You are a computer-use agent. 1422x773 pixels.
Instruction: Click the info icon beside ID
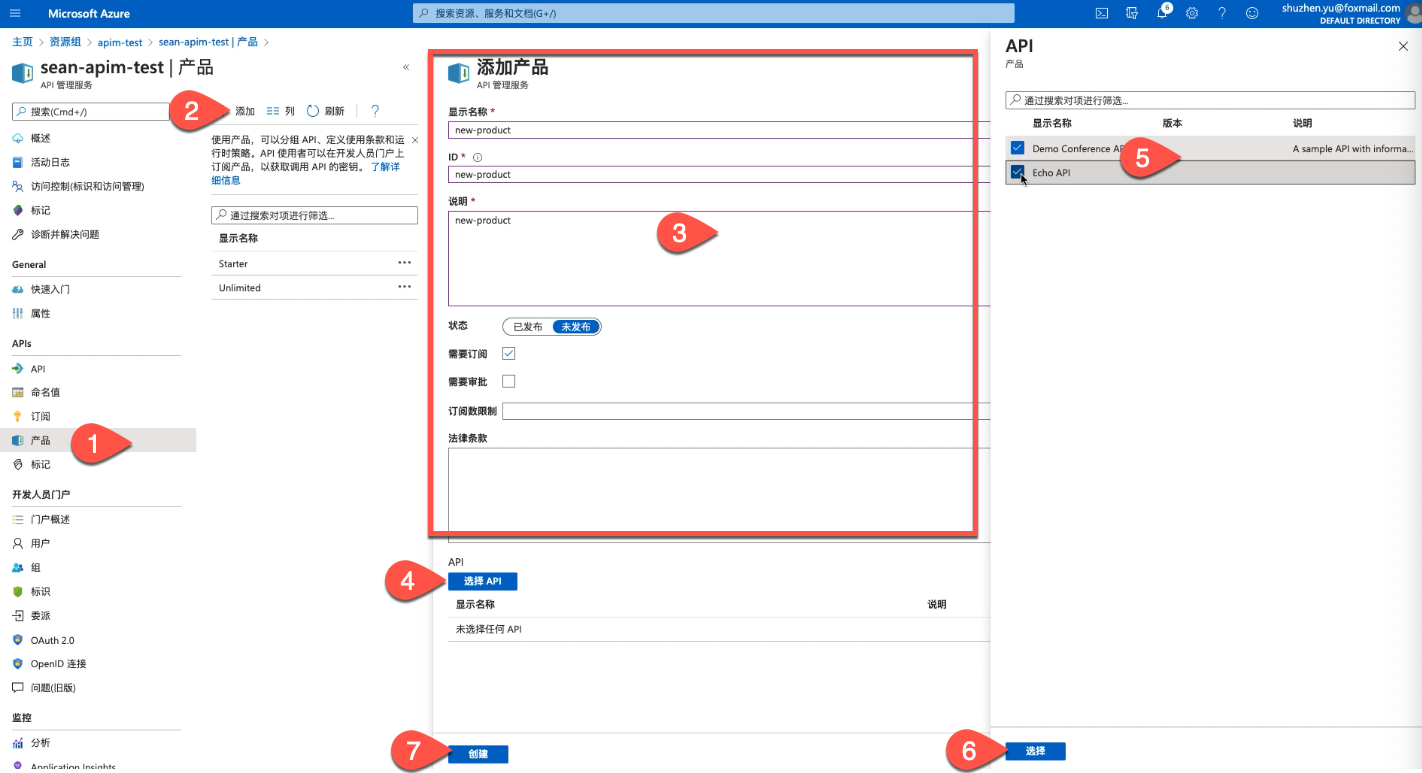[x=477, y=157]
